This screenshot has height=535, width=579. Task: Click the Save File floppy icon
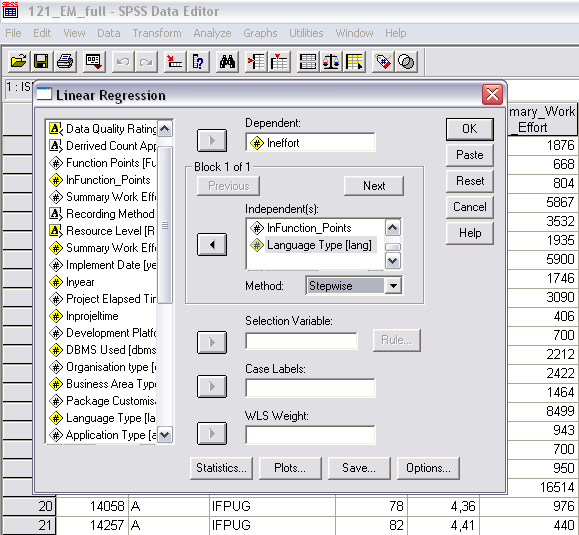(x=41, y=61)
